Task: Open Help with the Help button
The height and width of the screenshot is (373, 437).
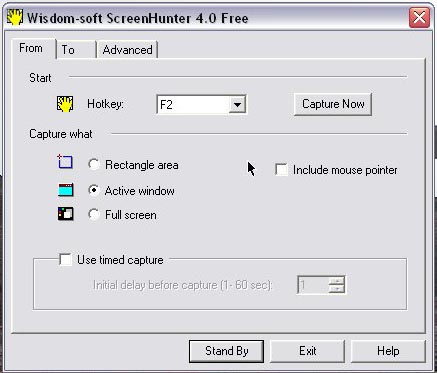Action: coord(388,351)
